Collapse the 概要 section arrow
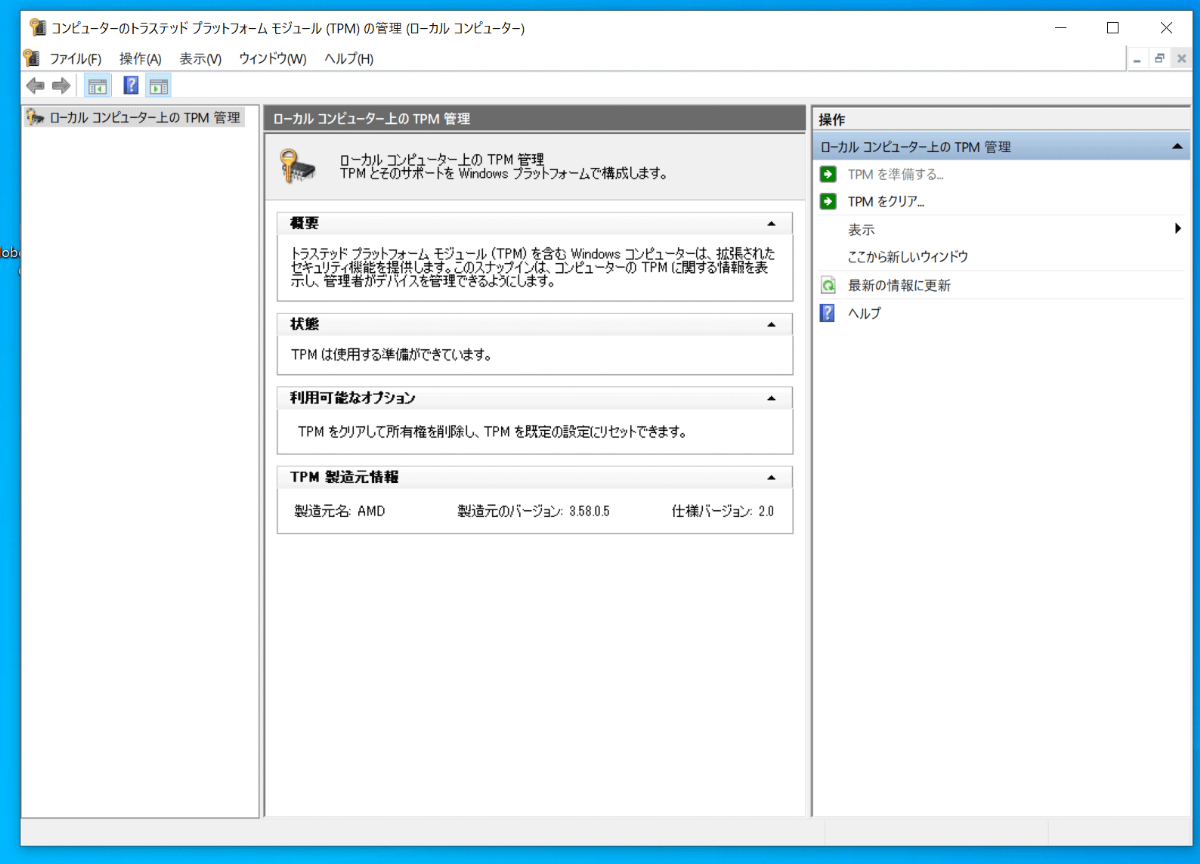Screen dimensions: 1200x864 [770, 223]
